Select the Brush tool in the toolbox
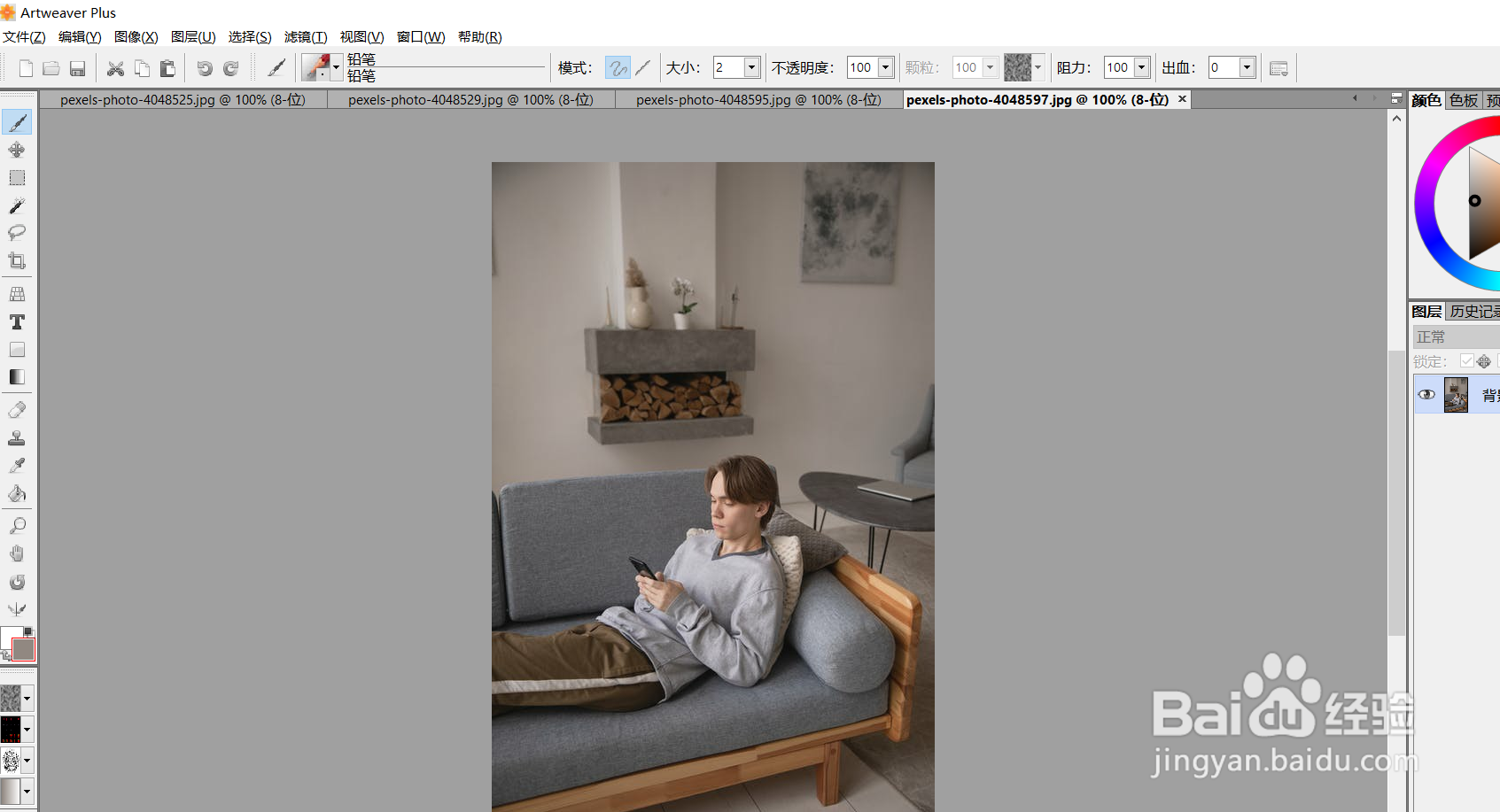The image size is (1500, 812). point(17,122)
